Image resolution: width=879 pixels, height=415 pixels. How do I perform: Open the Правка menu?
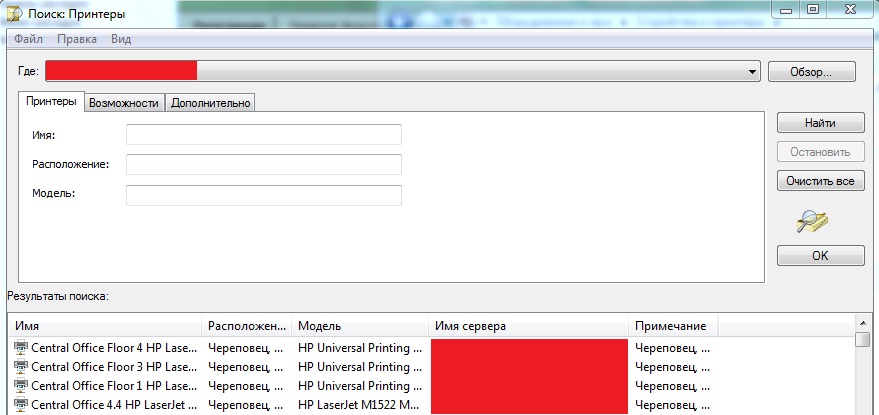coord(77,39)
